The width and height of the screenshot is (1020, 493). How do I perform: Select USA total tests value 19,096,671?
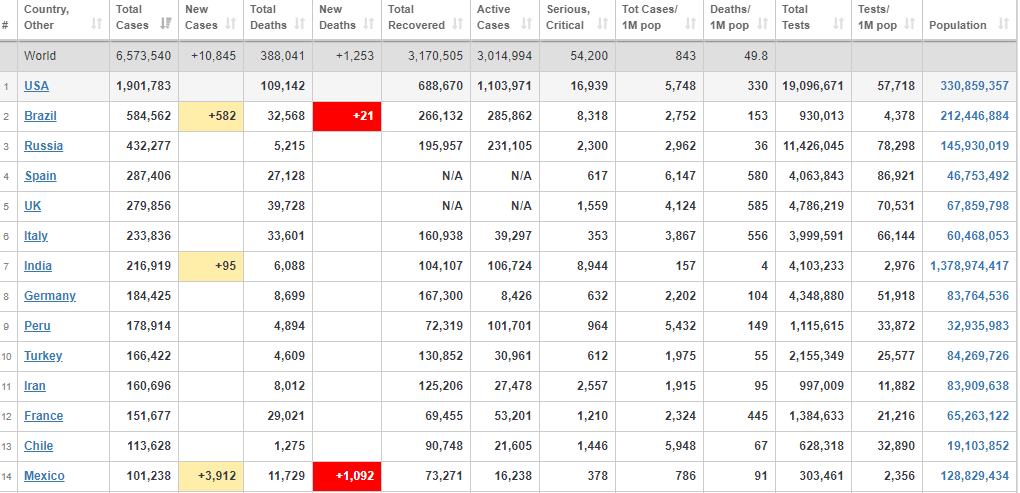point(814,86)
